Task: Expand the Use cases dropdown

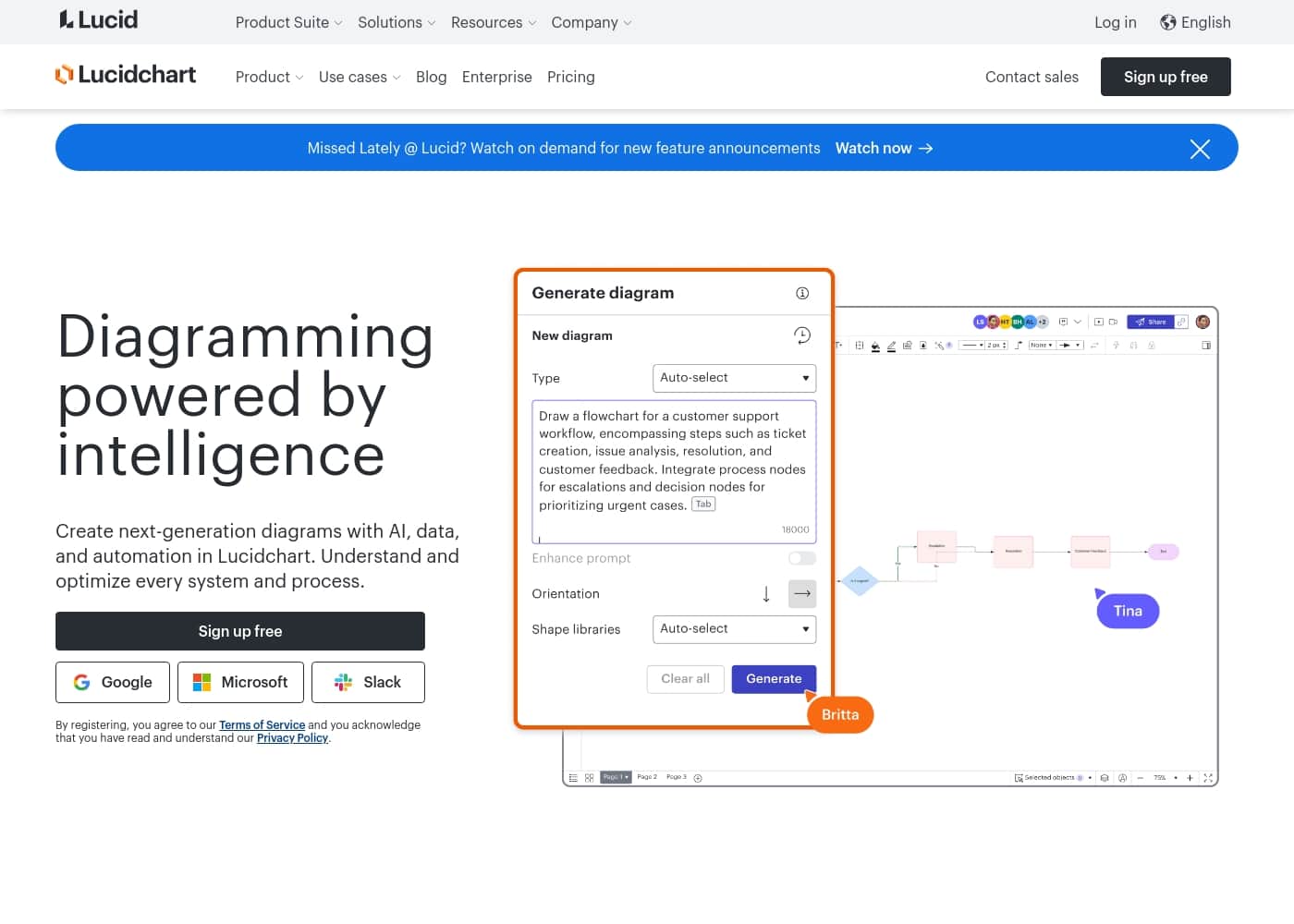Action: pyautogui.click(x=360, y=77)
